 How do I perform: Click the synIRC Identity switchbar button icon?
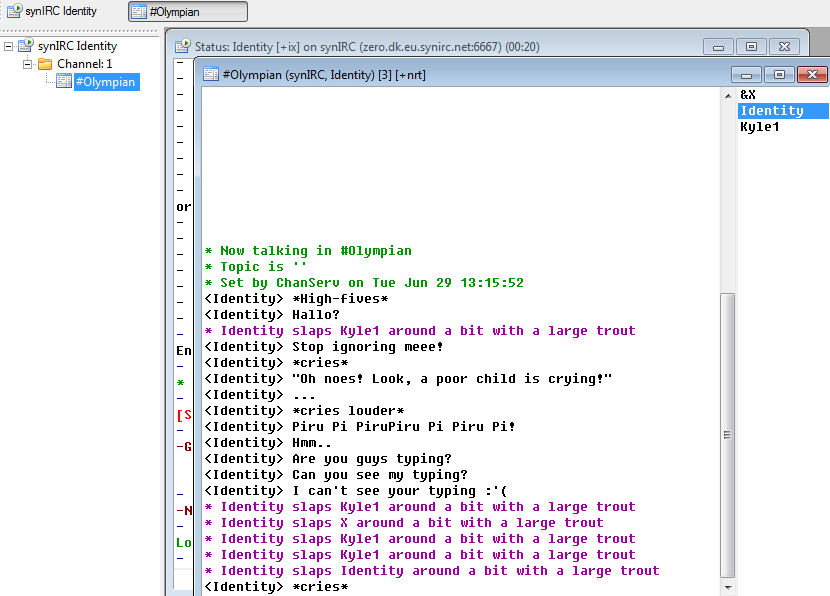coord(14,11)
